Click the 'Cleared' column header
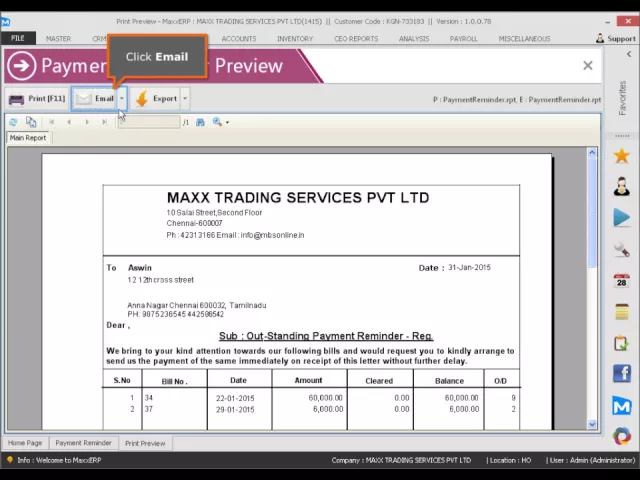Screen dimensions: 640x480 [x=379, y=381]
